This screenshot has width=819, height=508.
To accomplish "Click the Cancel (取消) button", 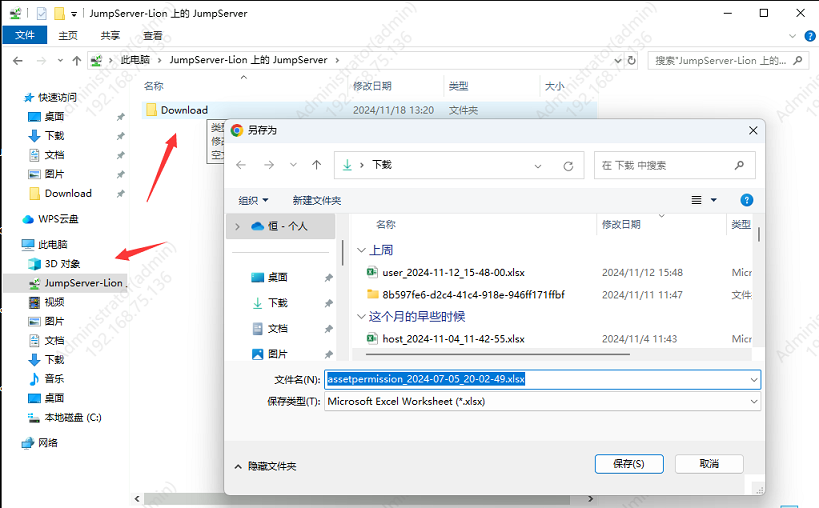I will pyautogui.click(x=709, y=464).
